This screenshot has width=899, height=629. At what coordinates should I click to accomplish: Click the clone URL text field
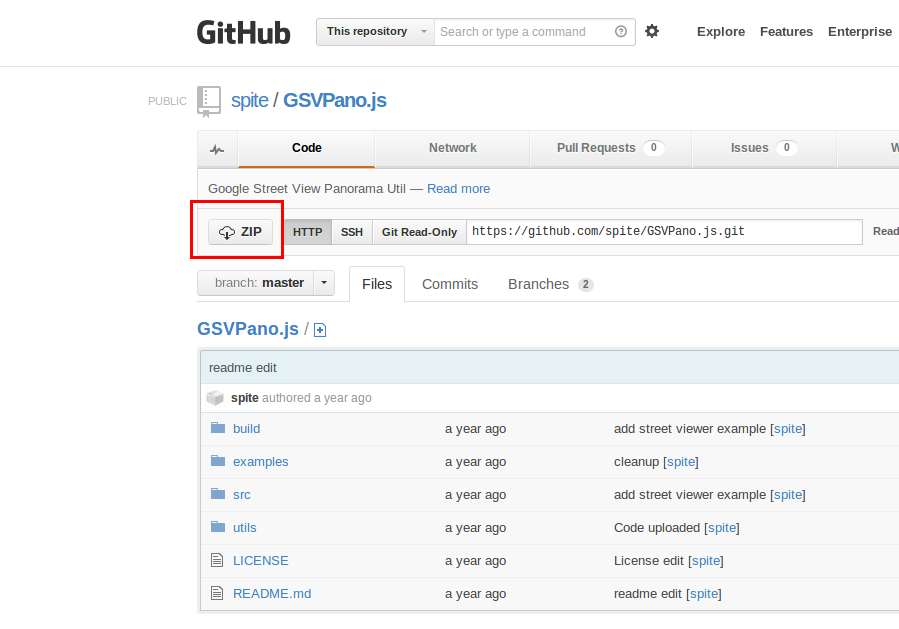[x=665, y=232]
